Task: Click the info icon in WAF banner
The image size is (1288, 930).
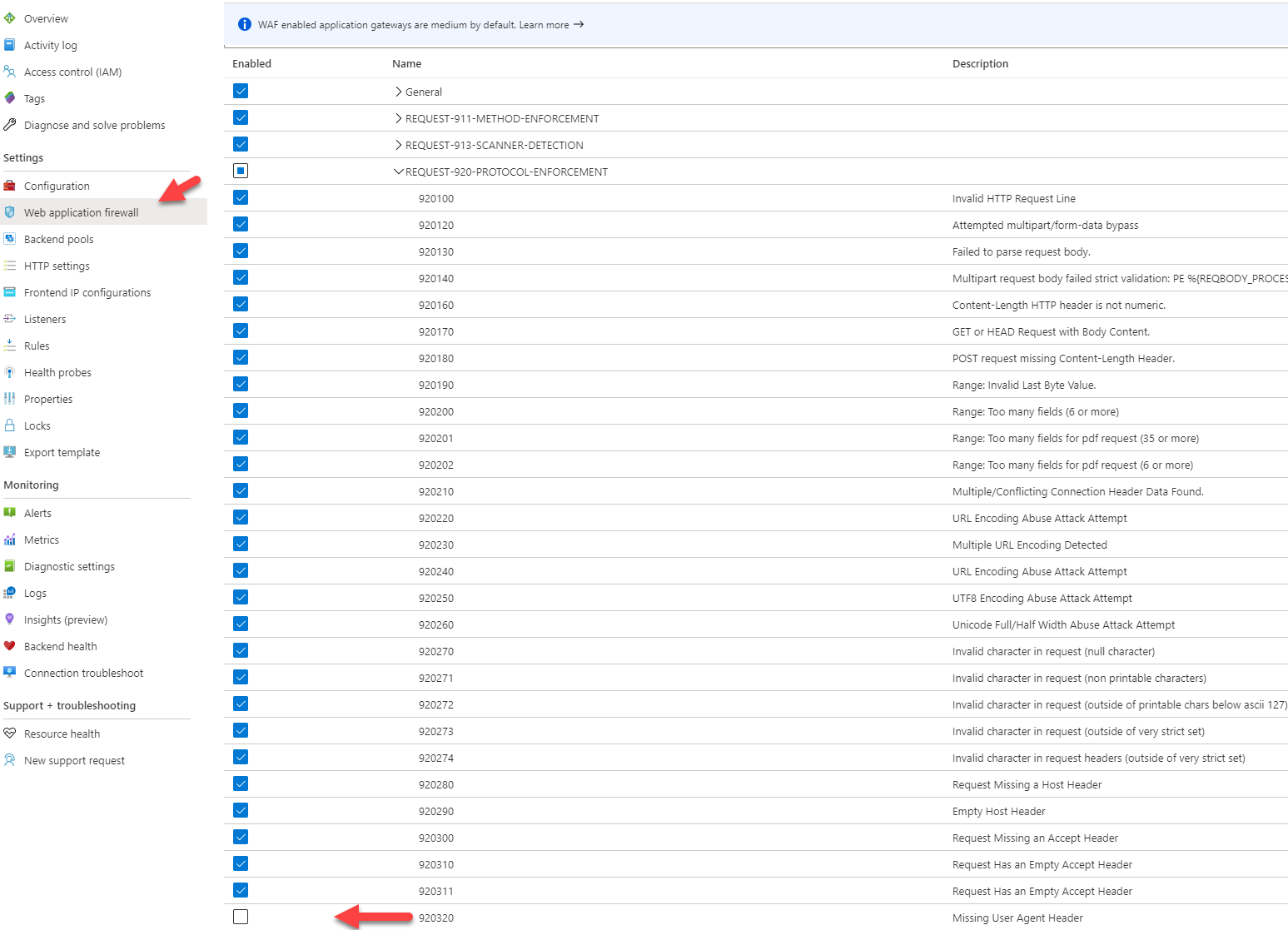Action: 245,25
